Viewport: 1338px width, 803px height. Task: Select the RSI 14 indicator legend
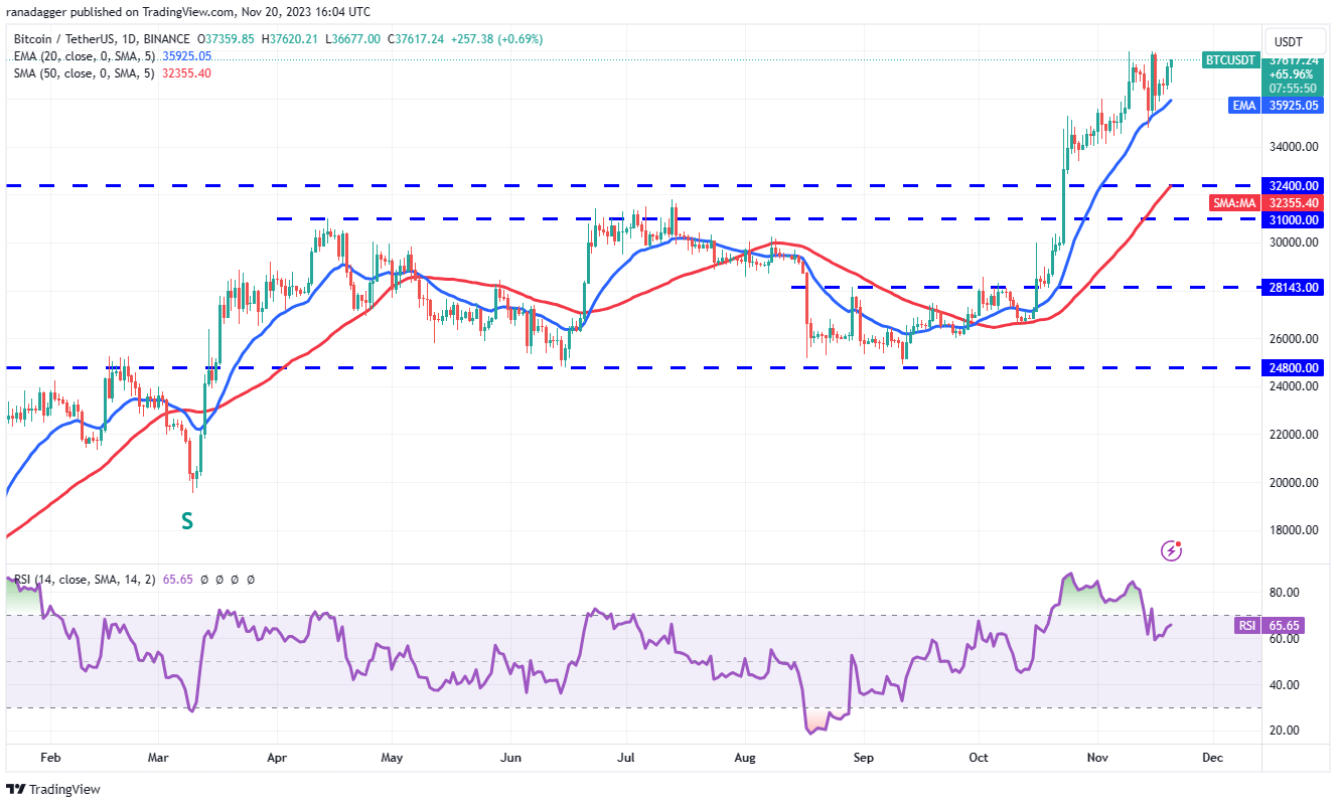point(84,579)
